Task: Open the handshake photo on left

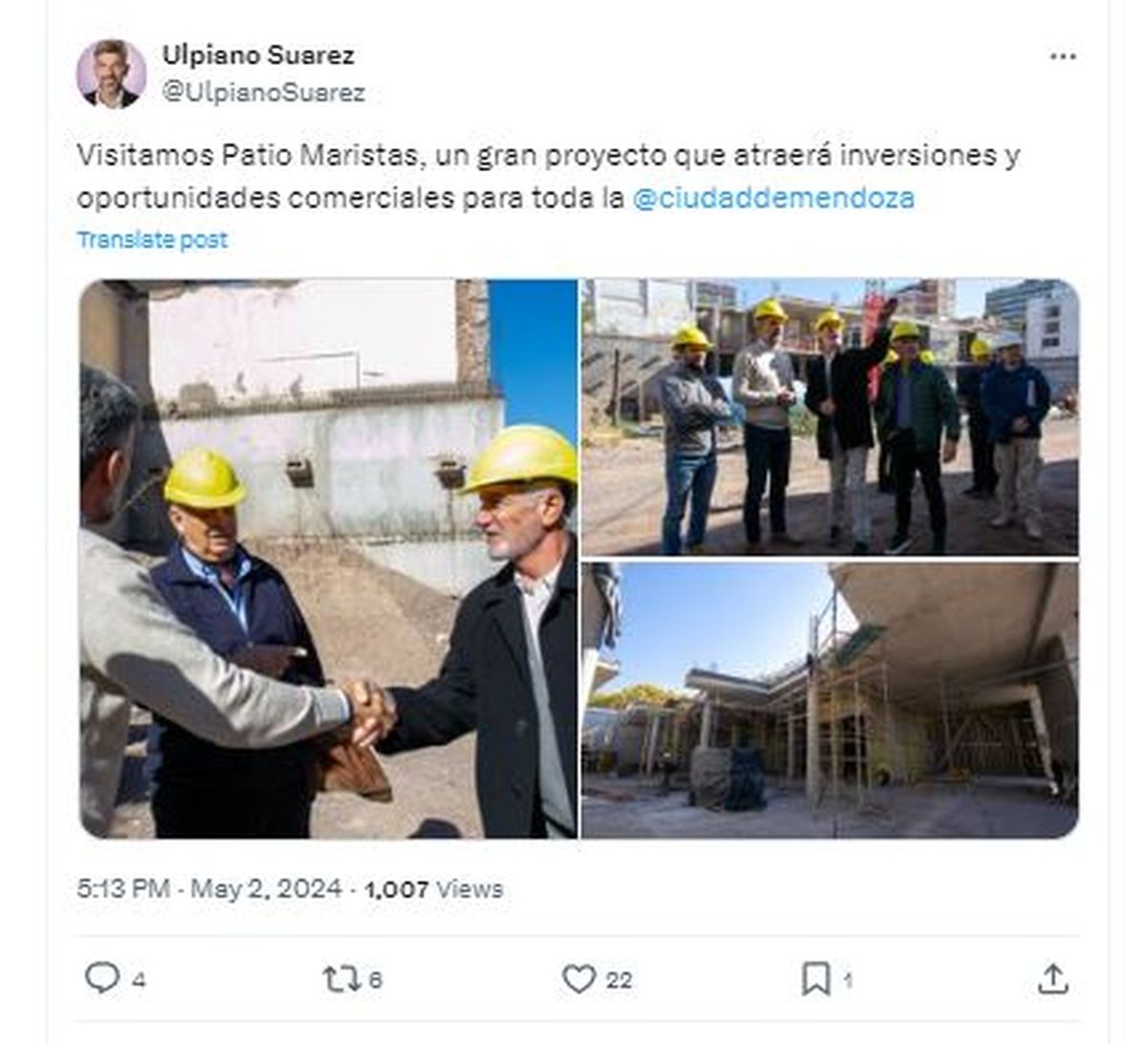Action: coord(328,559)
